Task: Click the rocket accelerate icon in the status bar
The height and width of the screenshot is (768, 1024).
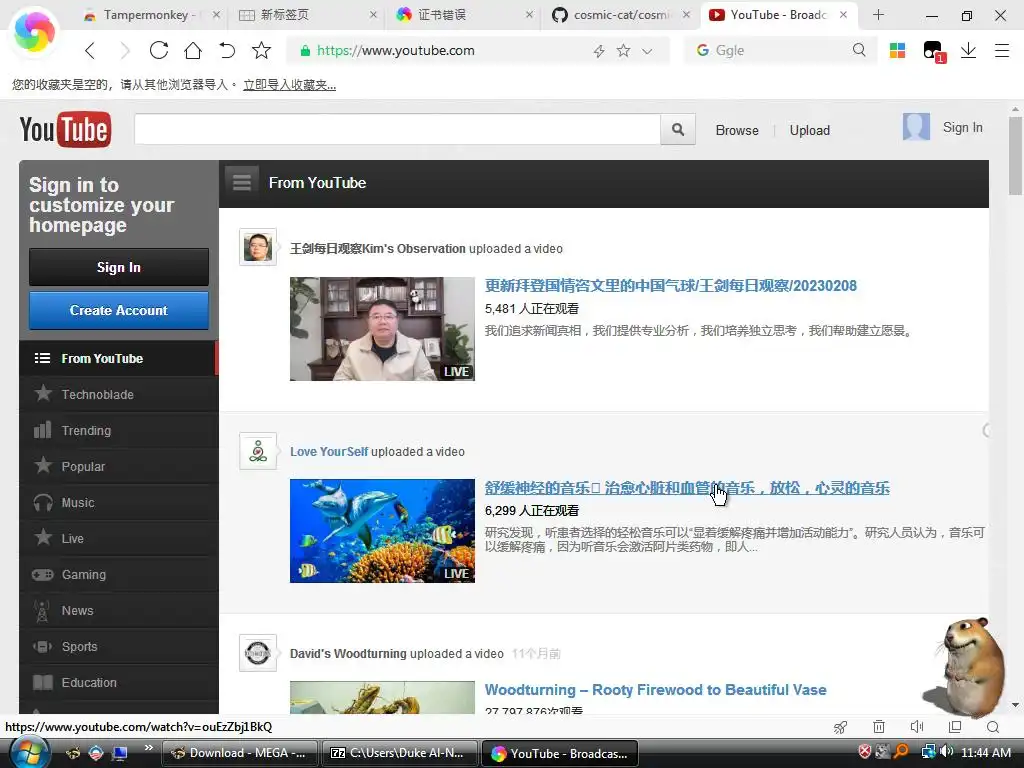Action: (840, 727)
